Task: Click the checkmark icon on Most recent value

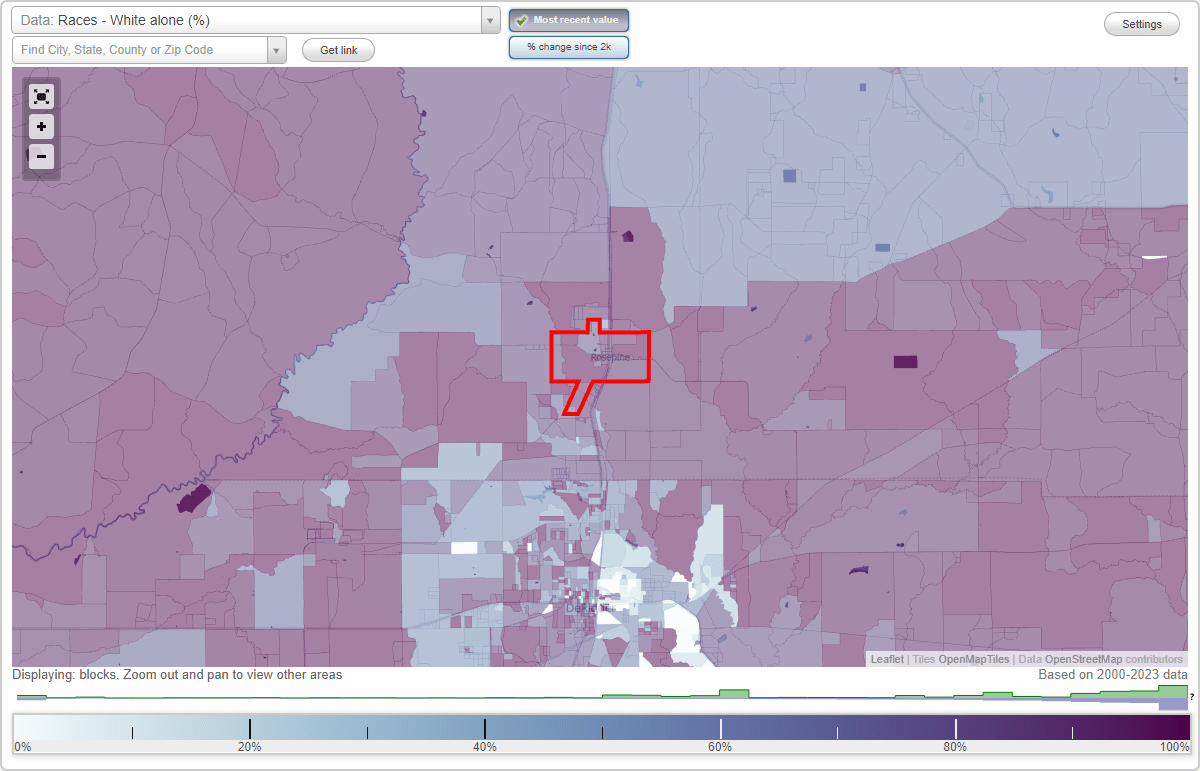Action: point(522,19)
